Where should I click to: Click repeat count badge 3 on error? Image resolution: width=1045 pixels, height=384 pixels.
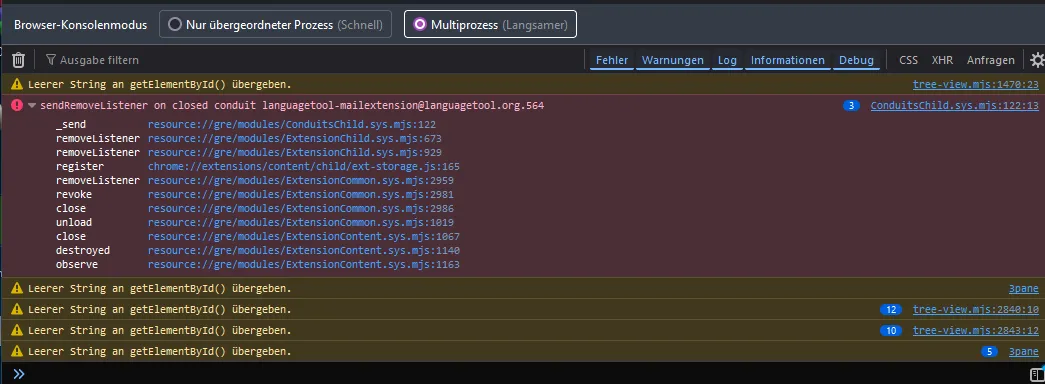pos(851,105)
